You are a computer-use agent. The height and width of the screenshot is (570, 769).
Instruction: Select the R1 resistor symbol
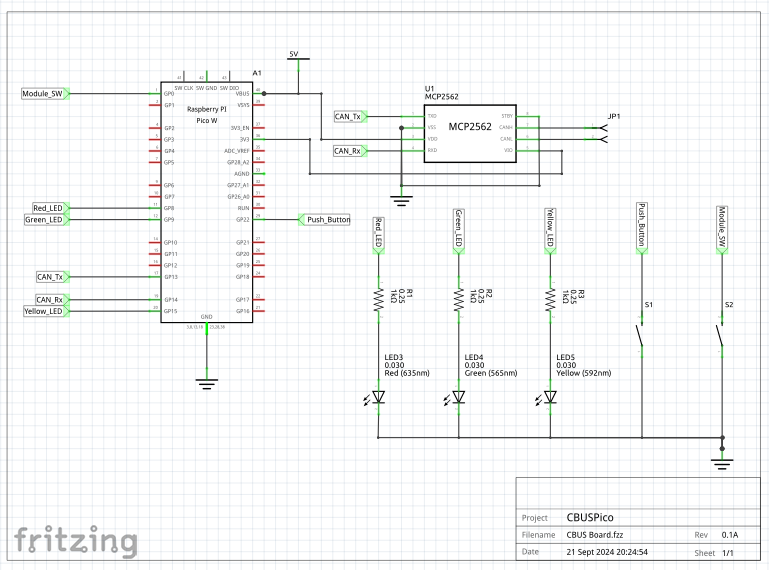[379, 299]
